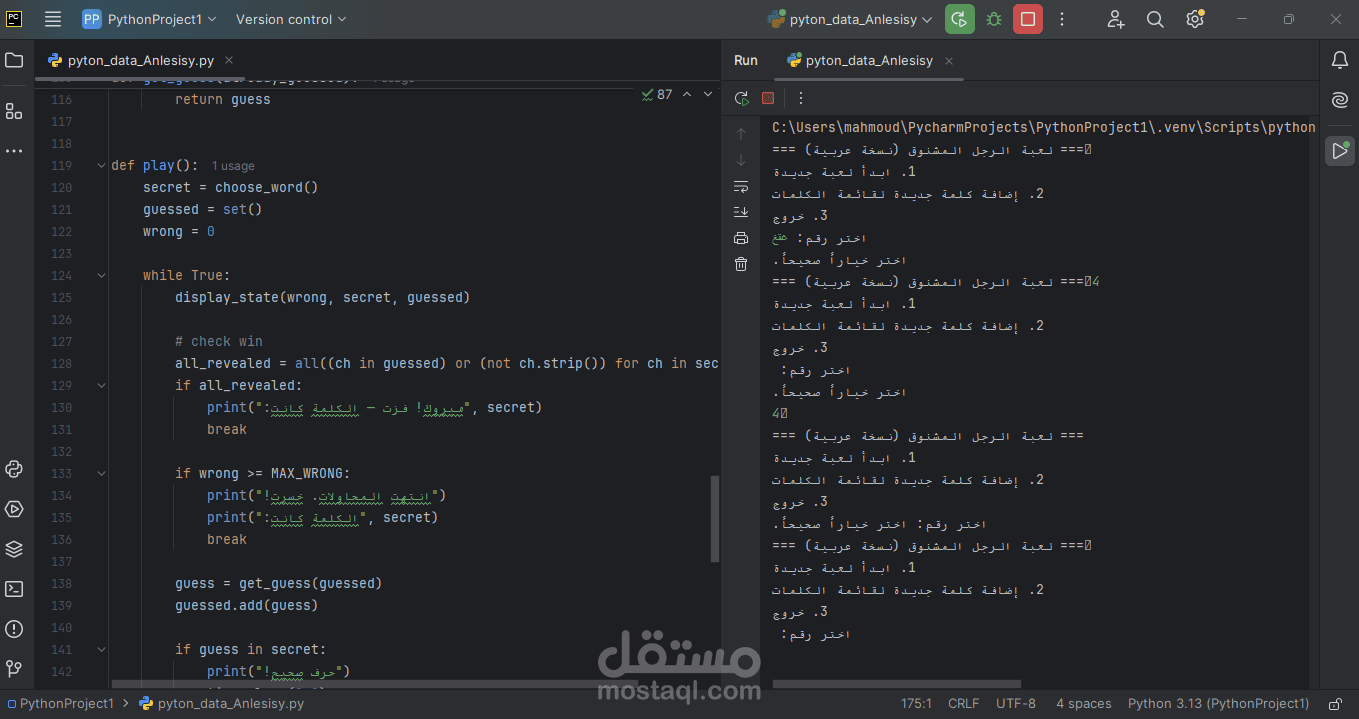Open run configuration pyton_data_Anlesisy dropdown
This screenshot has width=1359, height=719.
click(x=850, y=19)
